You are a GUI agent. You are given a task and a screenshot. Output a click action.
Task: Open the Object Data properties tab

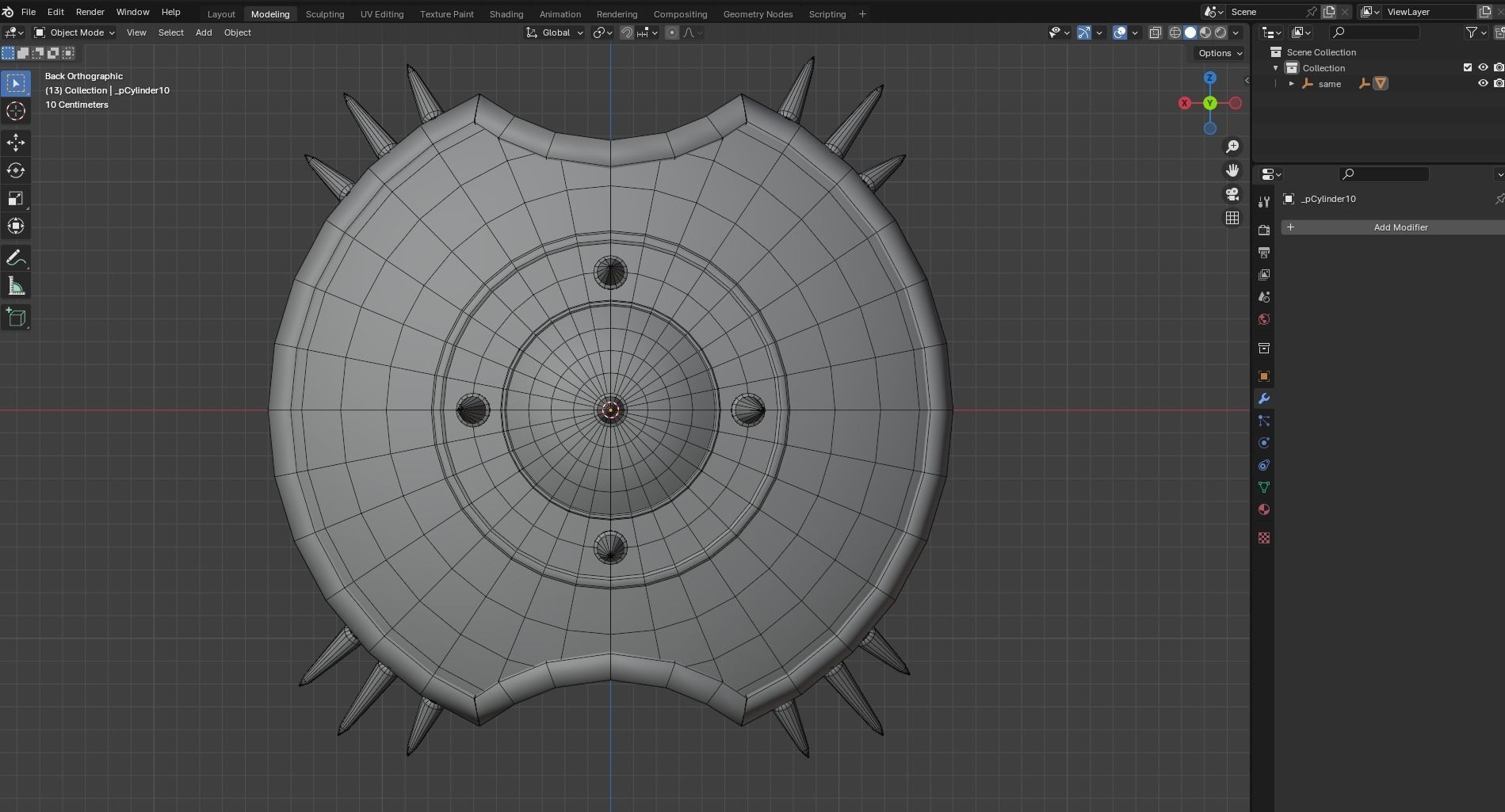[x=1264, y=487]
